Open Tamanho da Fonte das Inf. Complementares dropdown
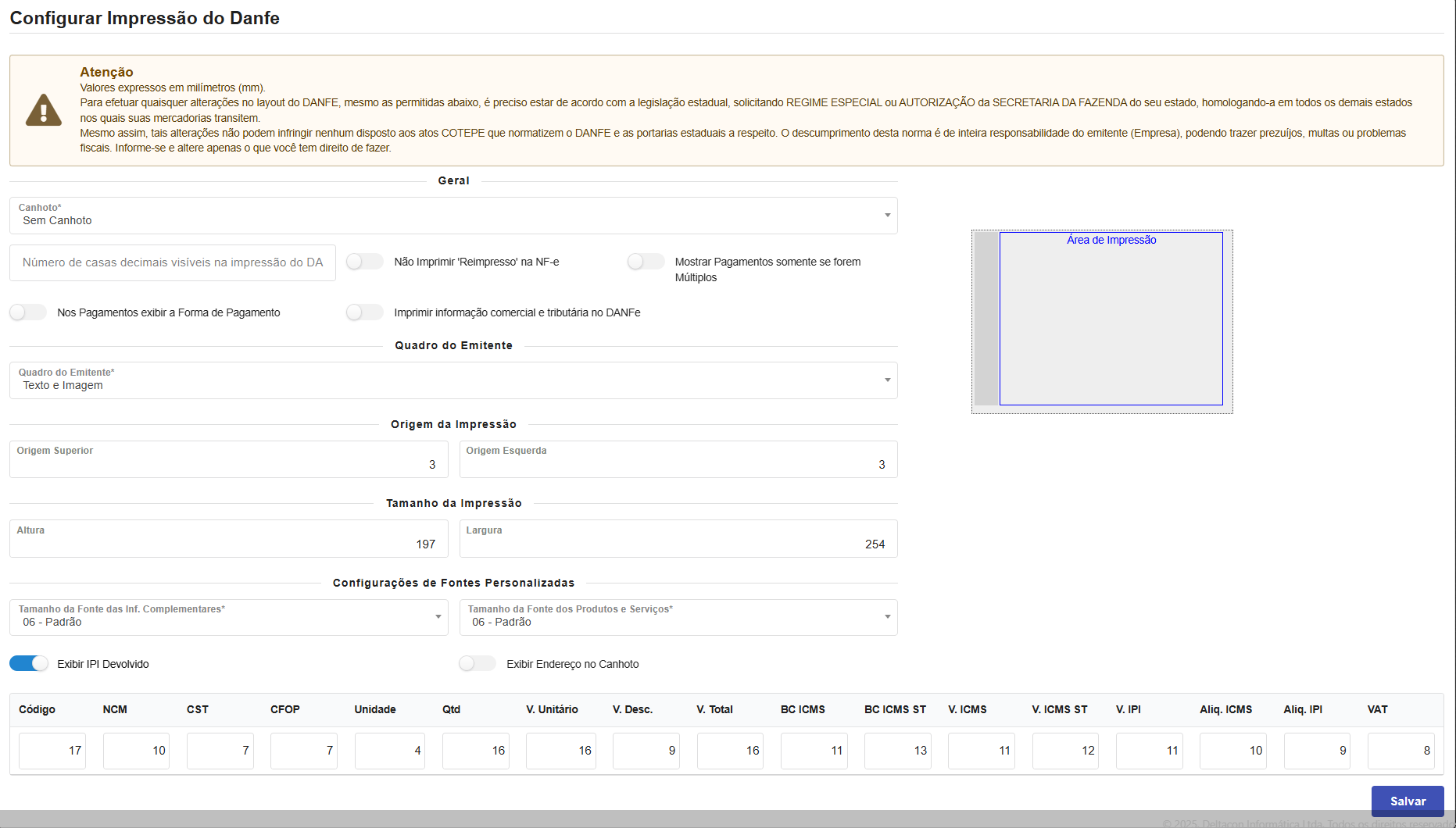The image size is (1456, 828). point(228,617)
